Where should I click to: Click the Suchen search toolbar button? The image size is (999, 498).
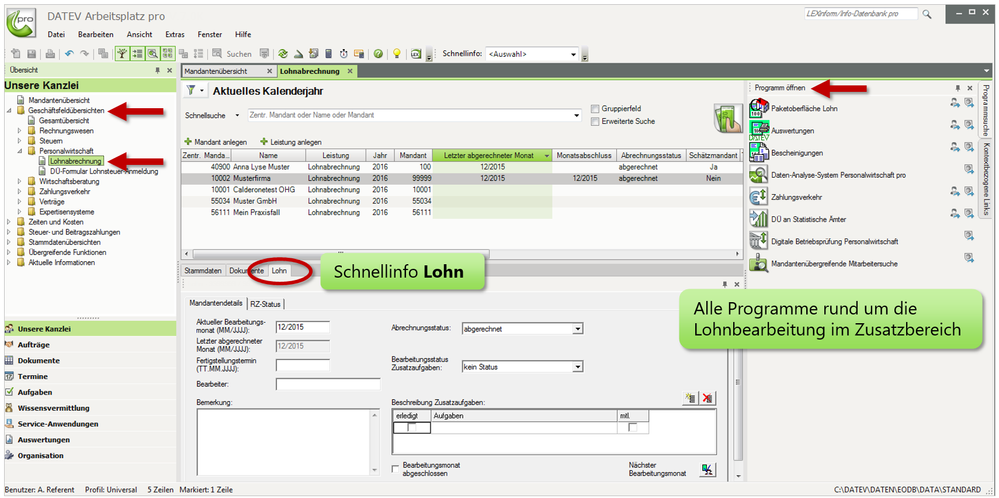[232, 54]
